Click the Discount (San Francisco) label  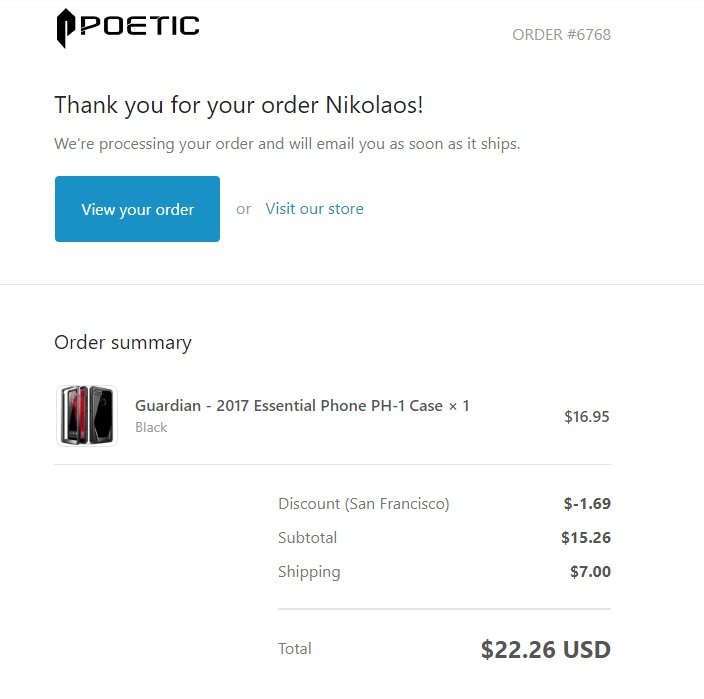(364, 504)
